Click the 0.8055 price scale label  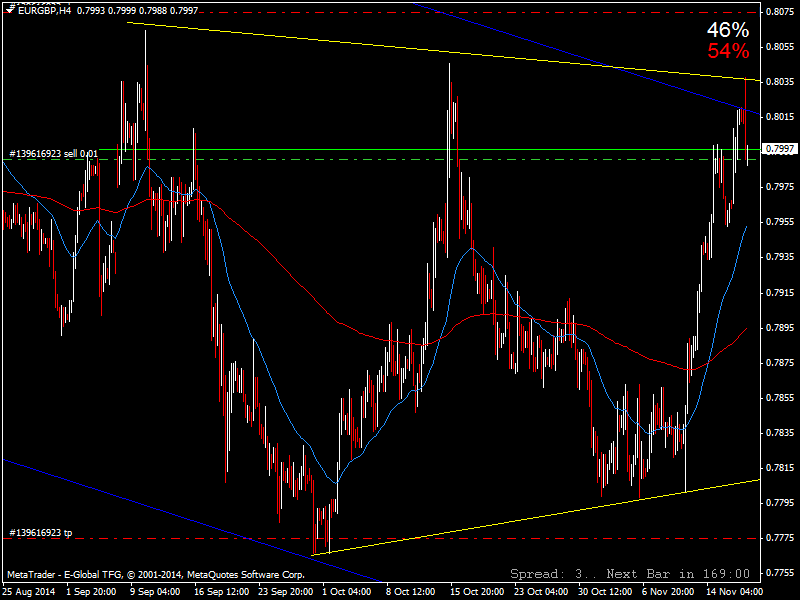(x=780, y=46)
